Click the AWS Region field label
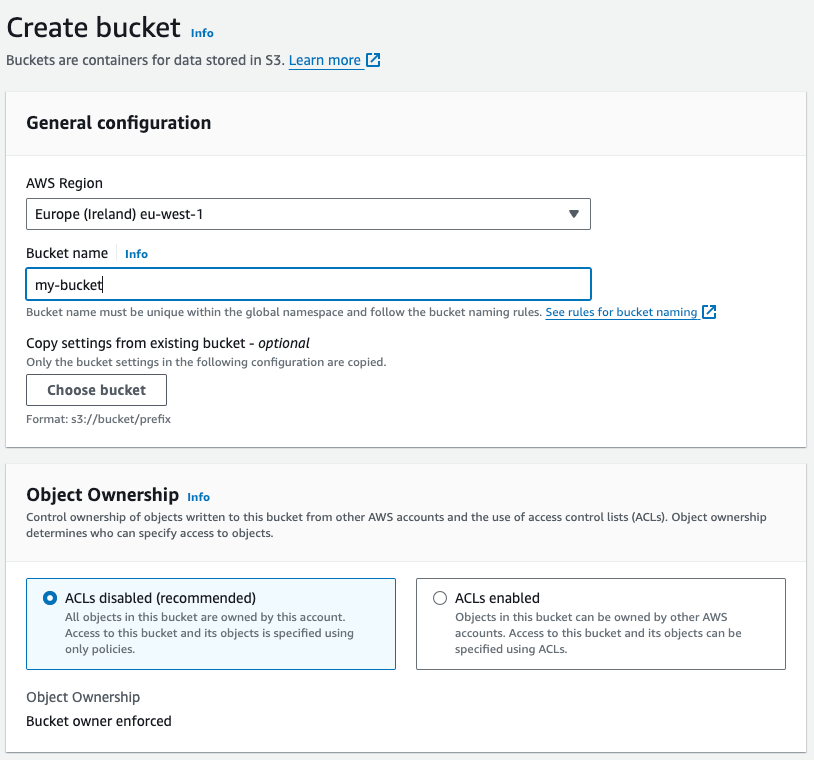Screen dimensions: 814x760 pyautogui.click(x=64, y=183)
